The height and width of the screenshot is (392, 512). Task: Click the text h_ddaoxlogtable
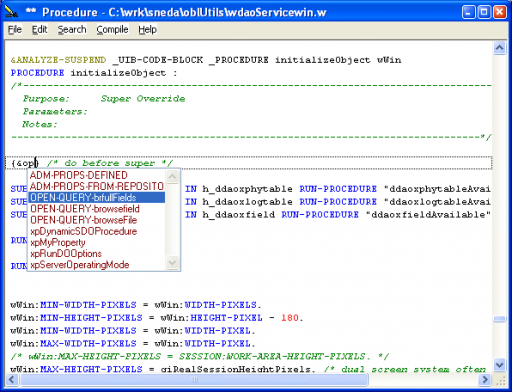(x=247, y=202)
